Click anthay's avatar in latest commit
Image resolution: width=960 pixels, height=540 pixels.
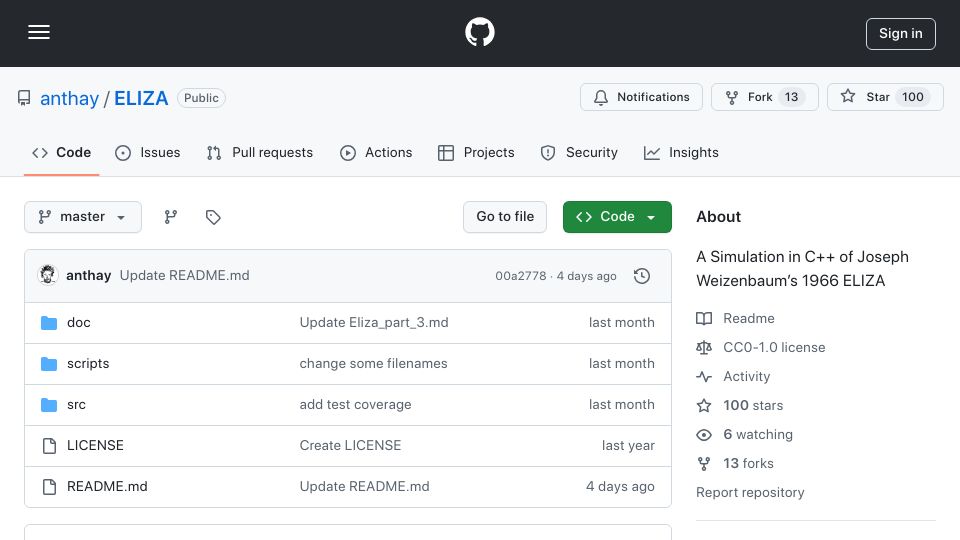(x=48, y=275)
